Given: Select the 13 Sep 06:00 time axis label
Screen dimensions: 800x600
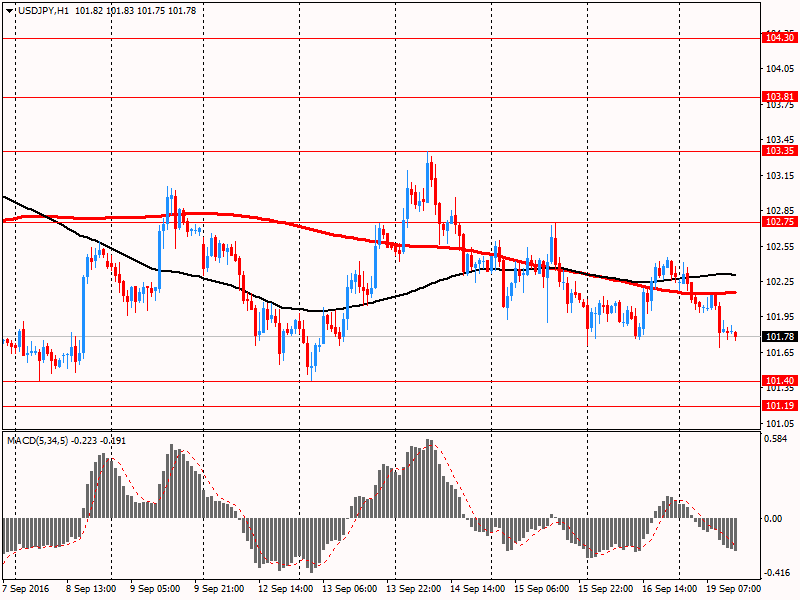Looking at the screenshot, I should tap(349, 589).
